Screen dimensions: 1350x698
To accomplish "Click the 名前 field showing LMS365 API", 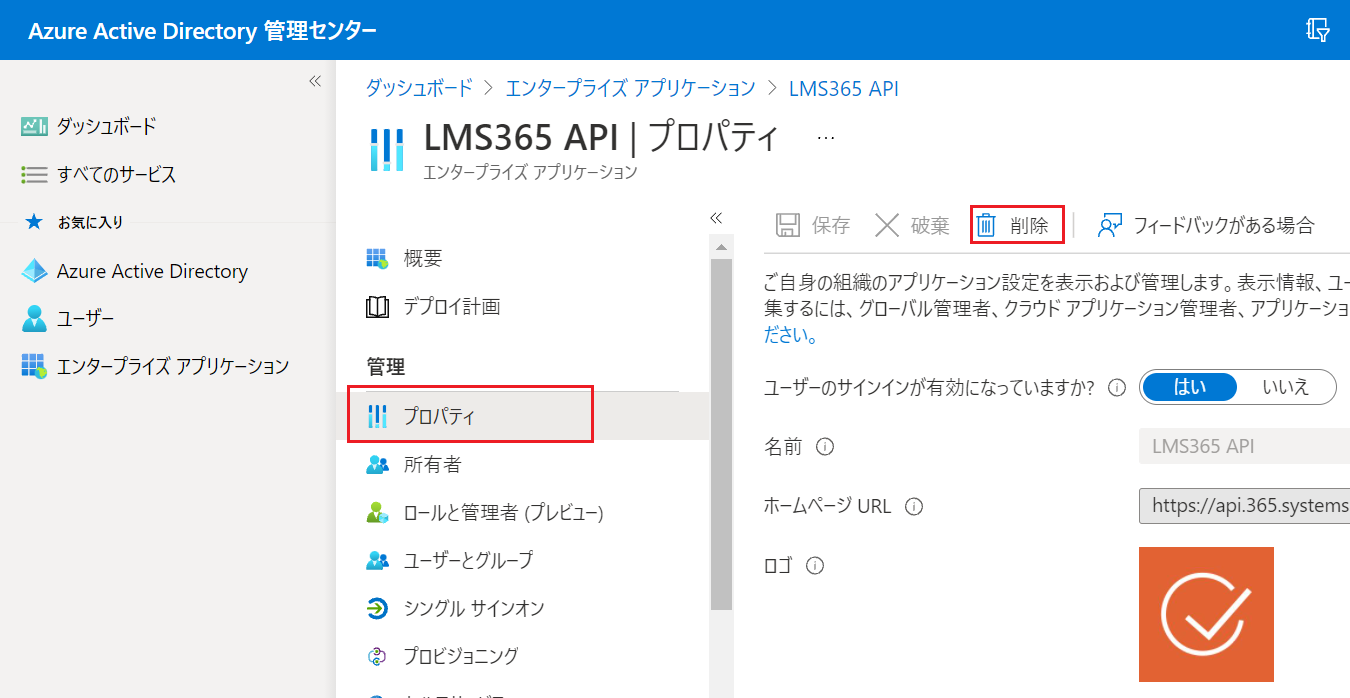I will 1244,446.
